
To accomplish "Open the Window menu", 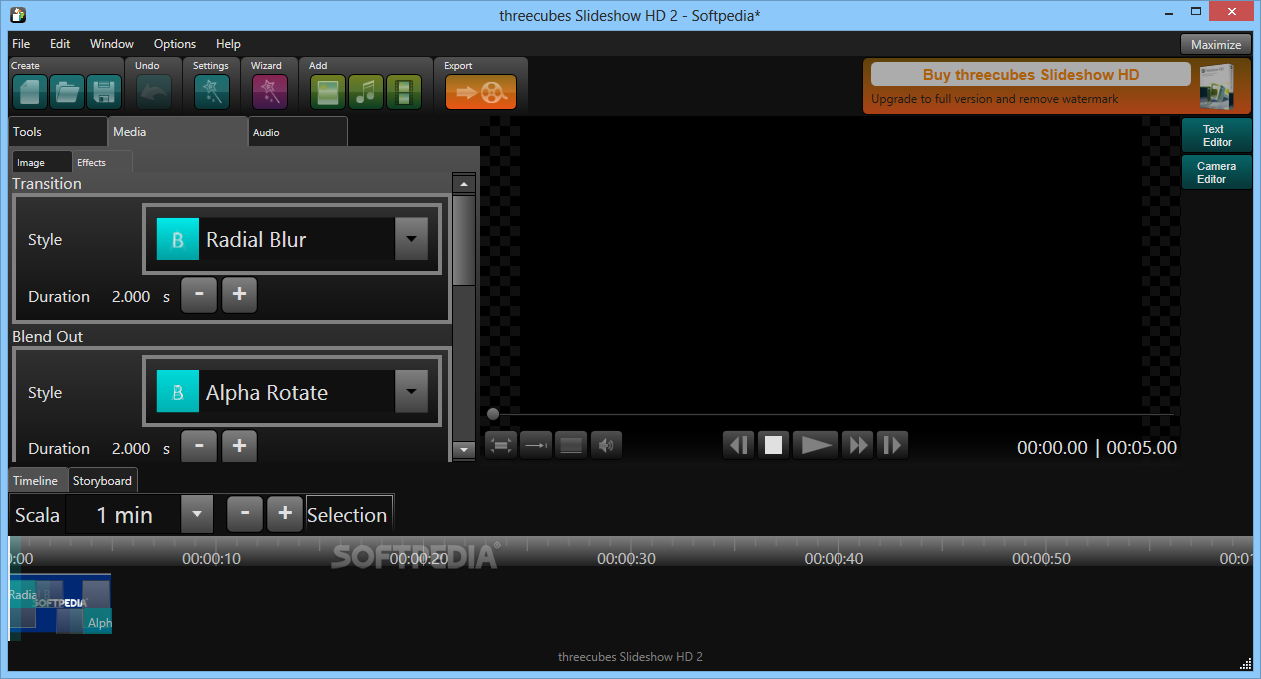I will coord(112,44).
